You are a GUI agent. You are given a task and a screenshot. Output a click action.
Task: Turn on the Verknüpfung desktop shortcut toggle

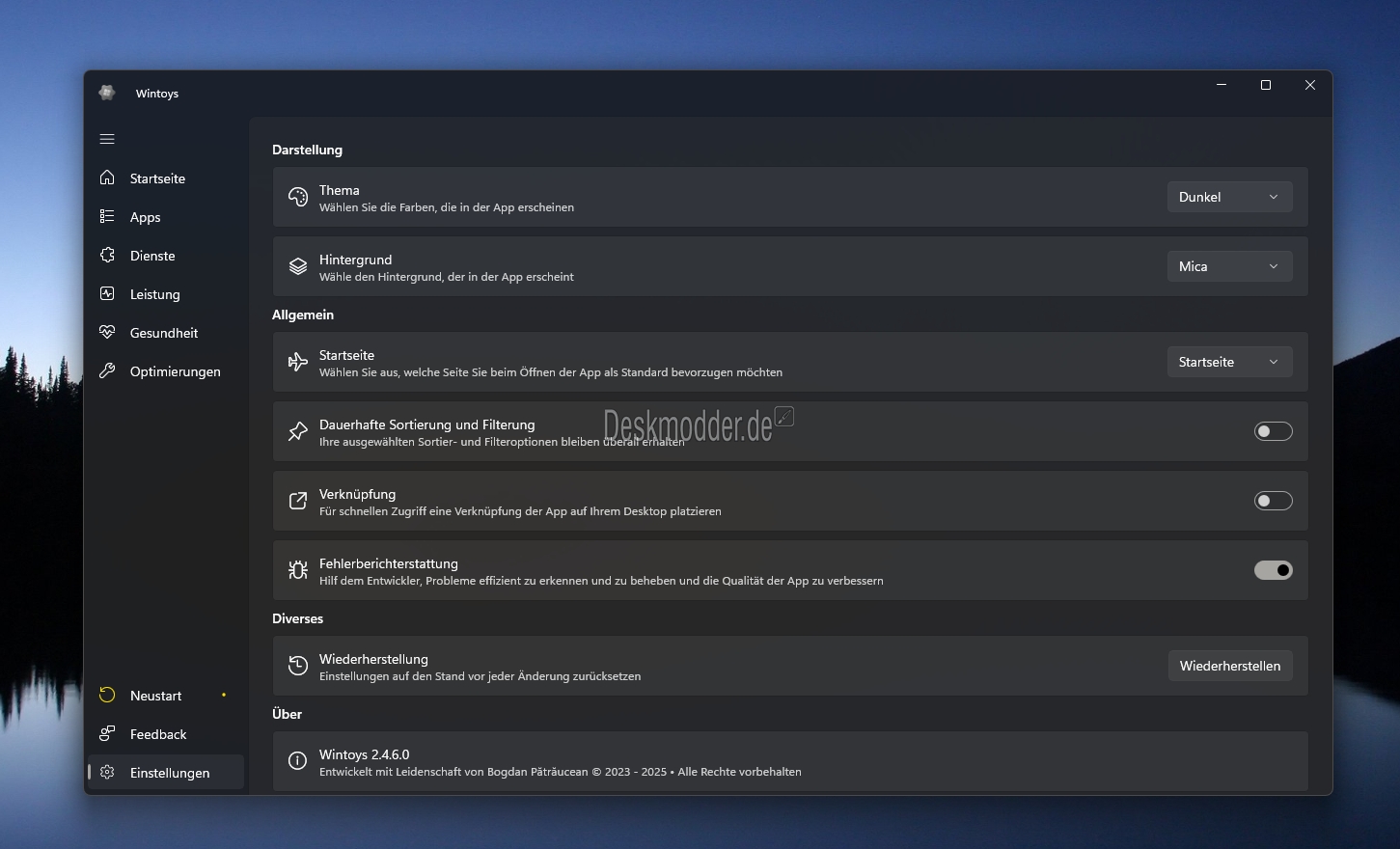click(1273, 501)
